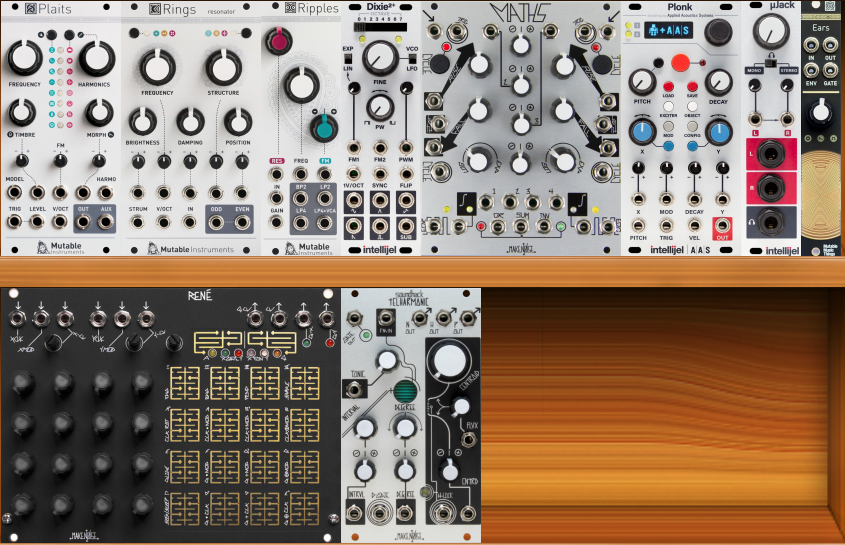Click the Rings EVEN output jack

(x=241, y=222)
